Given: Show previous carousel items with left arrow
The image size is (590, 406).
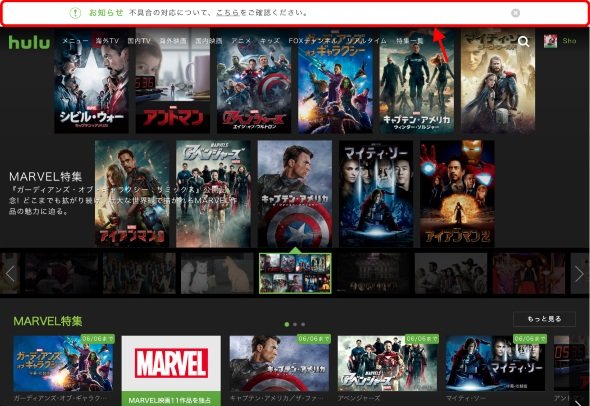Looking at the screenshot, I should pos(10,274).
